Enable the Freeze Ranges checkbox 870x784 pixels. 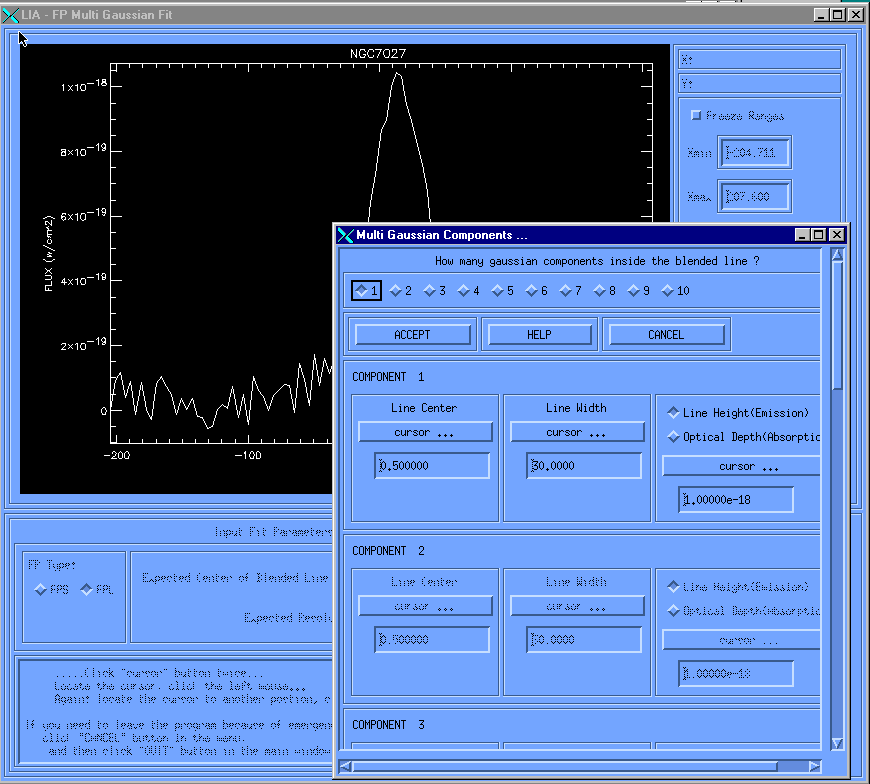tap(697, 116)
